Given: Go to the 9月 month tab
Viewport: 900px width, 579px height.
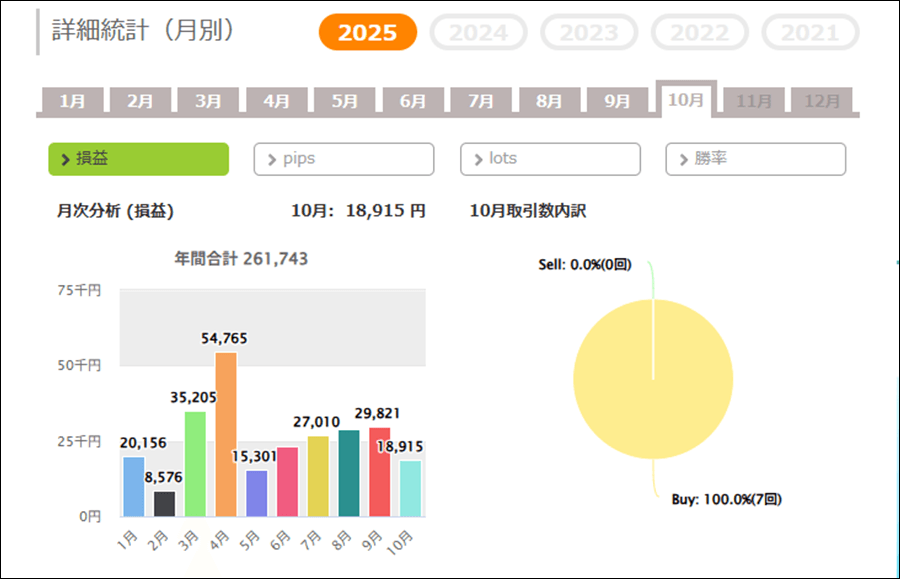Looking at the screenshot, I should coord(617,101).
